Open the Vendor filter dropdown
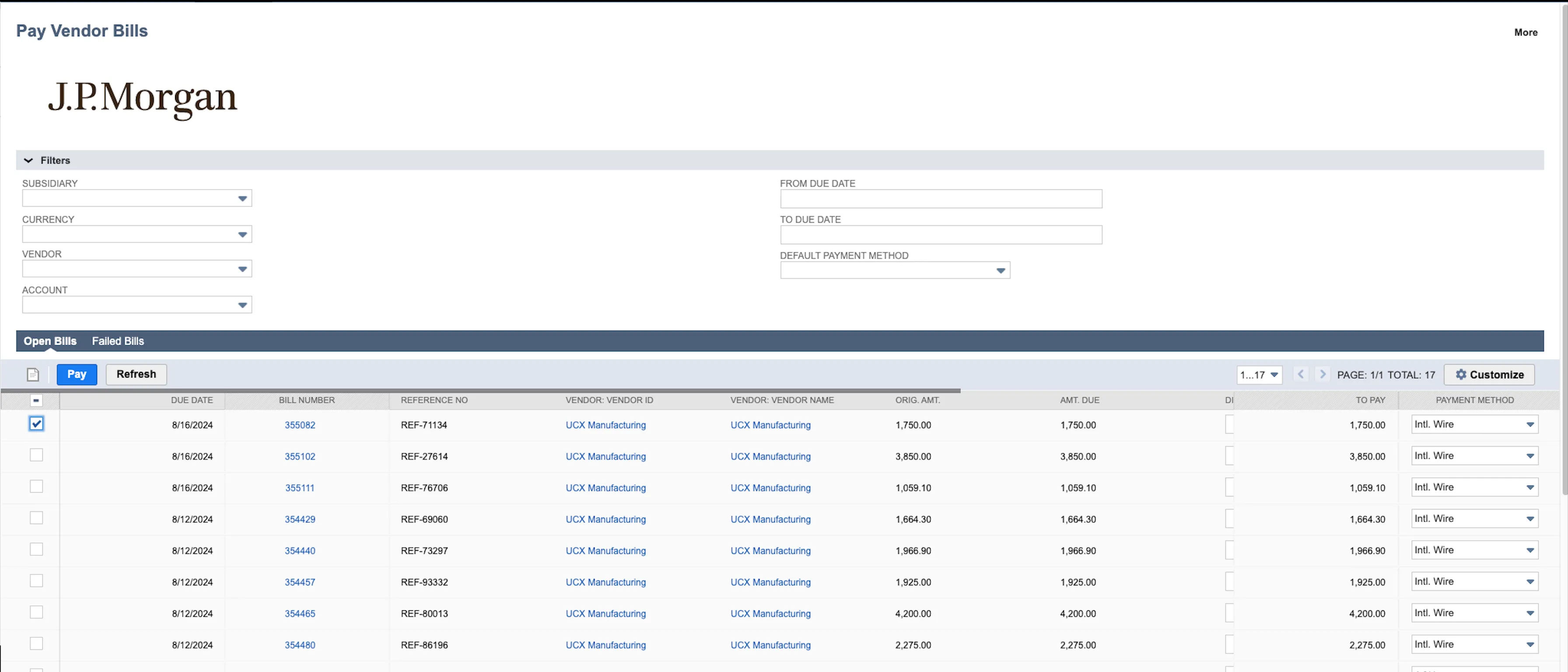1568x672 pixels. click(137, 269)
